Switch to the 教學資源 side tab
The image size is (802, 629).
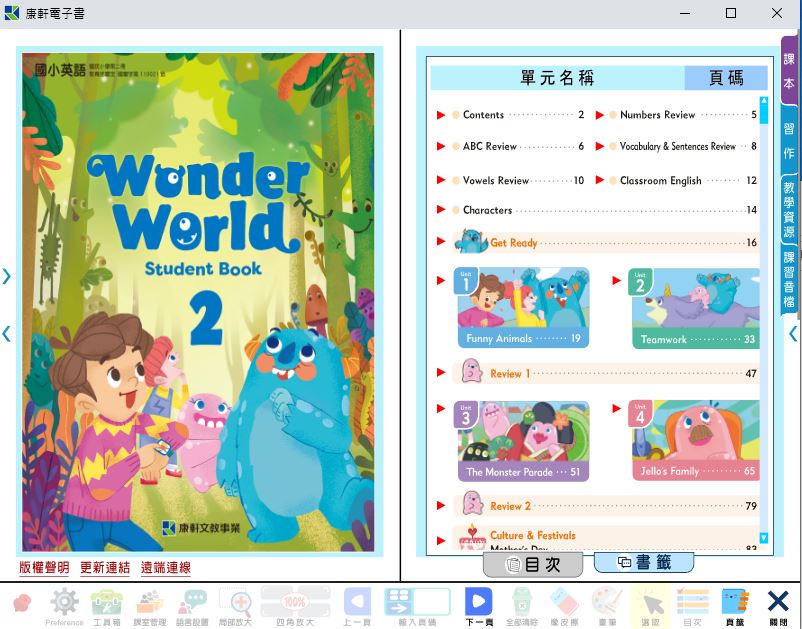[x=789, y=209]
